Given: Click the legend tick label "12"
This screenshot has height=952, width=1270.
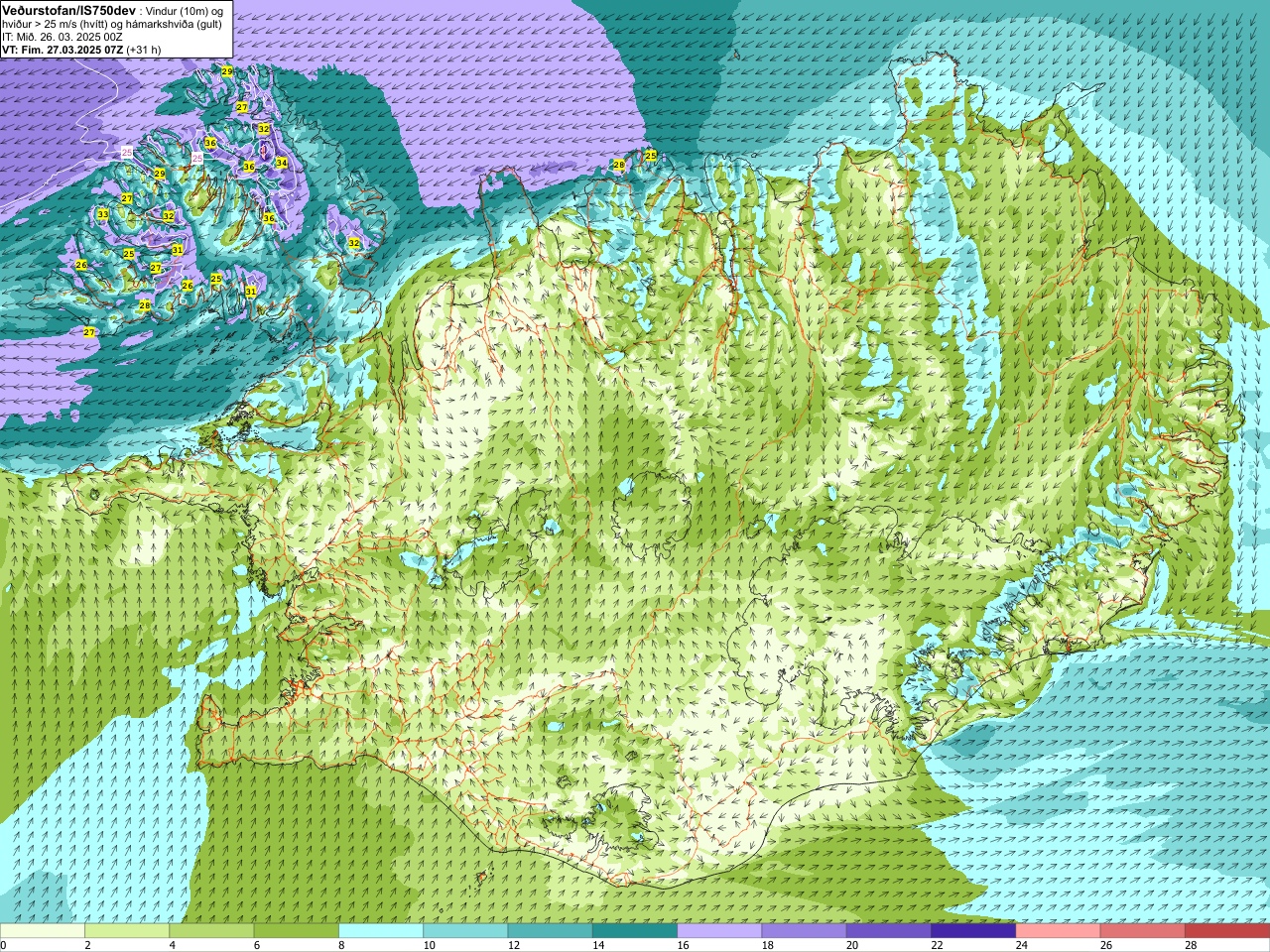Looking at the screenshot, I should pyautogui.click(x=513, y=945).
